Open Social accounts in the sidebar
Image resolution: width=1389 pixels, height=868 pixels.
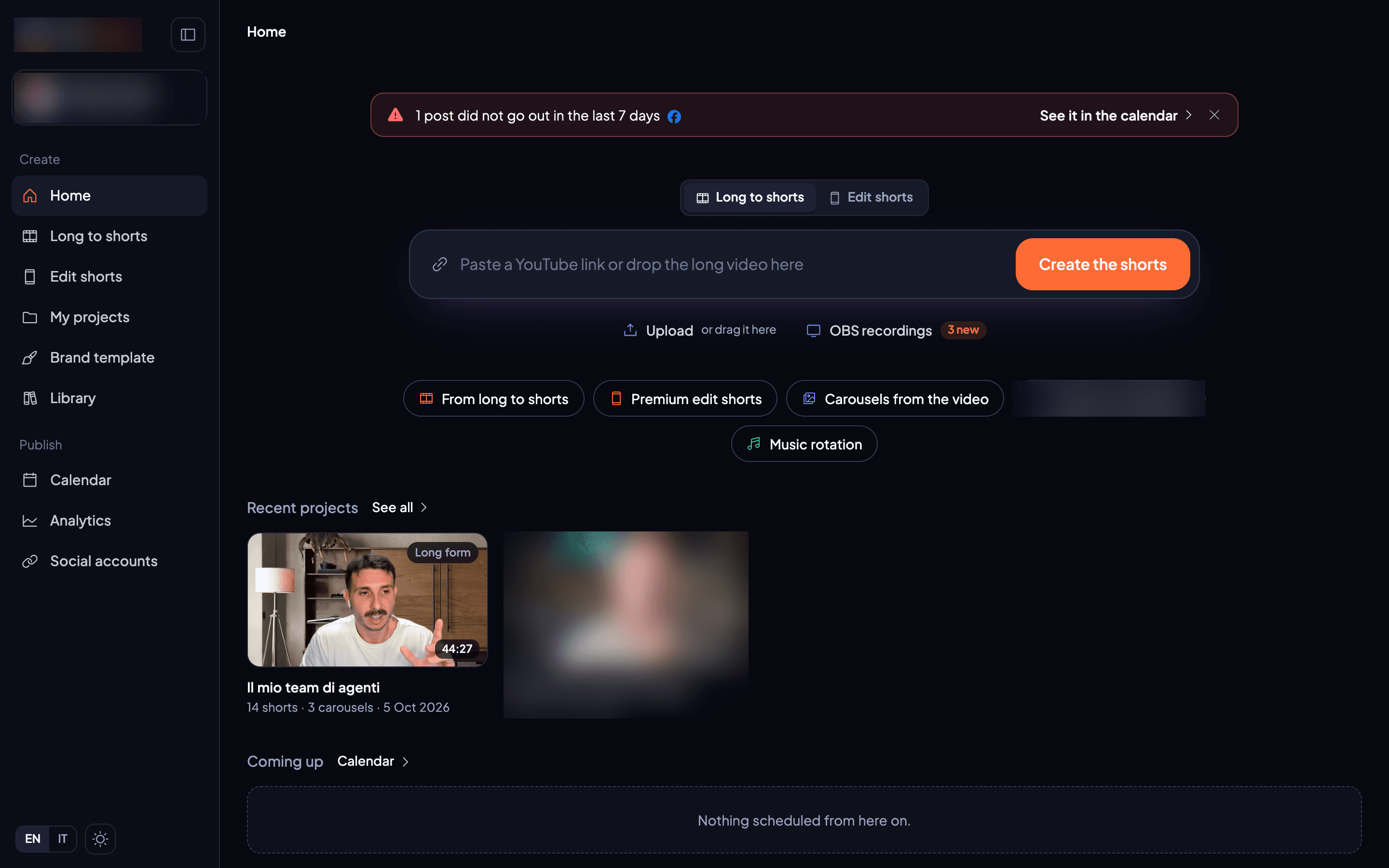pos(109,561)
